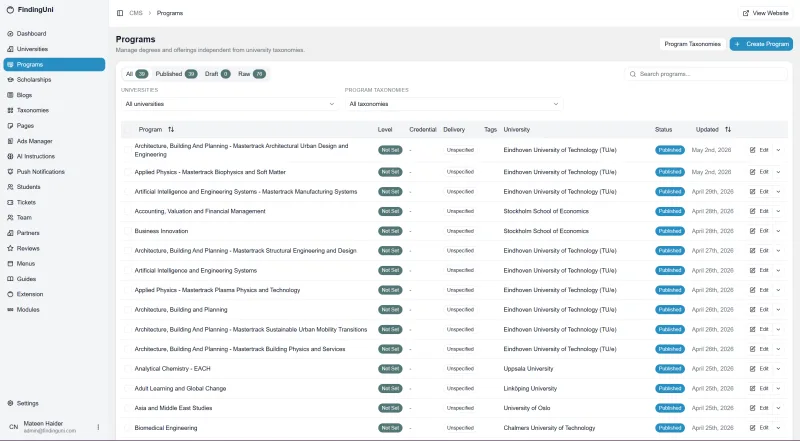Open the Menus sidebar icon
This screenshot has width=800, height=441.
[x=10, y=263]
